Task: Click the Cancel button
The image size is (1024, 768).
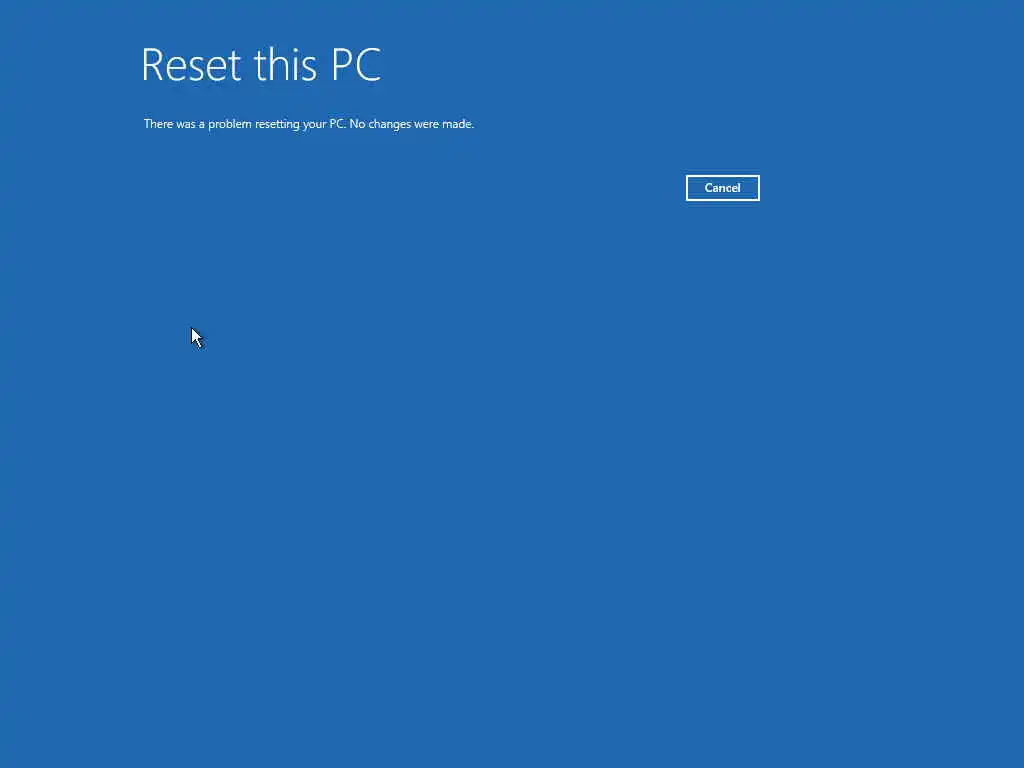Action: tap(722, 188)
